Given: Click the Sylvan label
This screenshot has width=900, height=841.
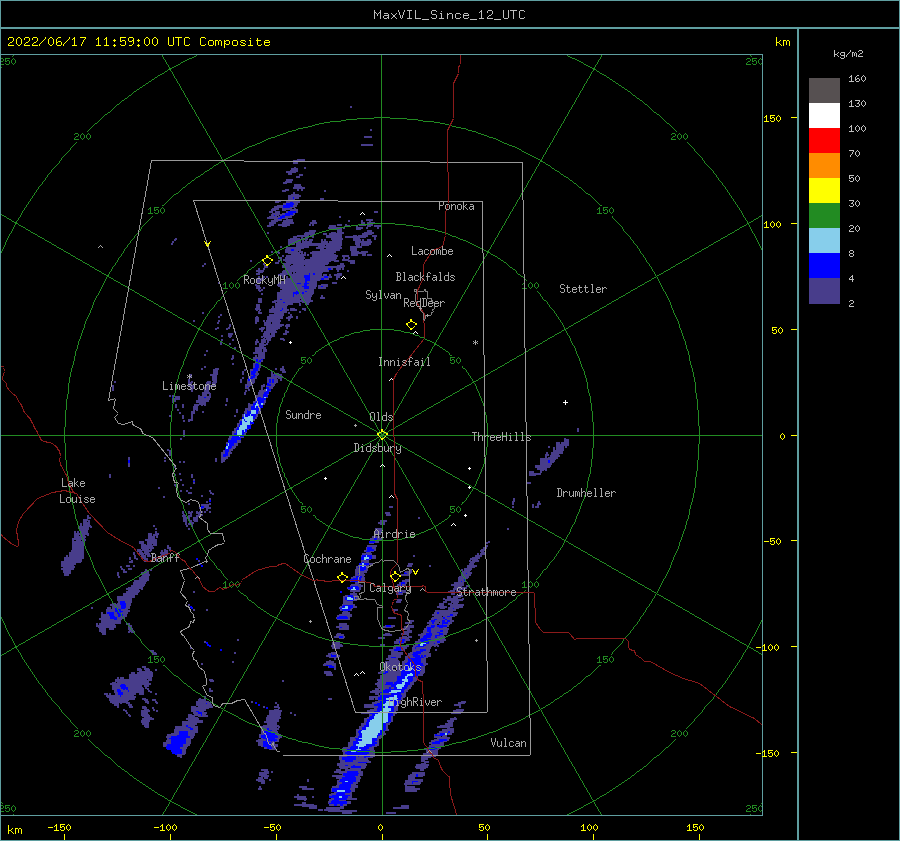Looking at the screenshot, I should [383, 295].
